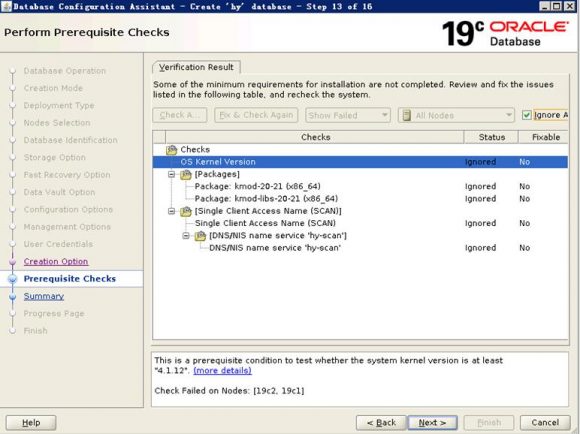Viewport: 580px width, 434px height.
Task: Collapse the [Packages] tree node
Action: pos(172,174)
